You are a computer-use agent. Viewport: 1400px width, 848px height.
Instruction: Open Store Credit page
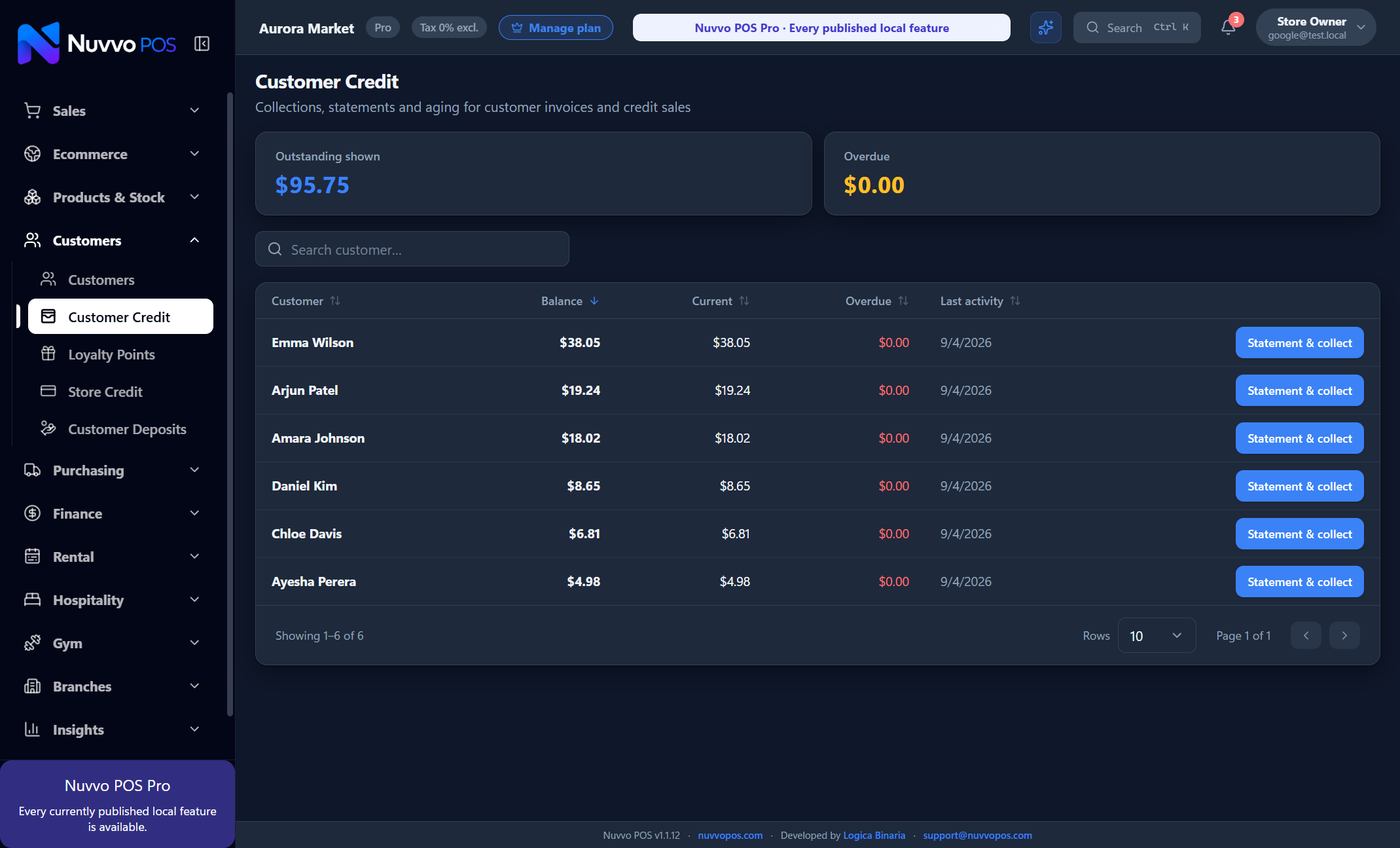[x=120, y=392]
